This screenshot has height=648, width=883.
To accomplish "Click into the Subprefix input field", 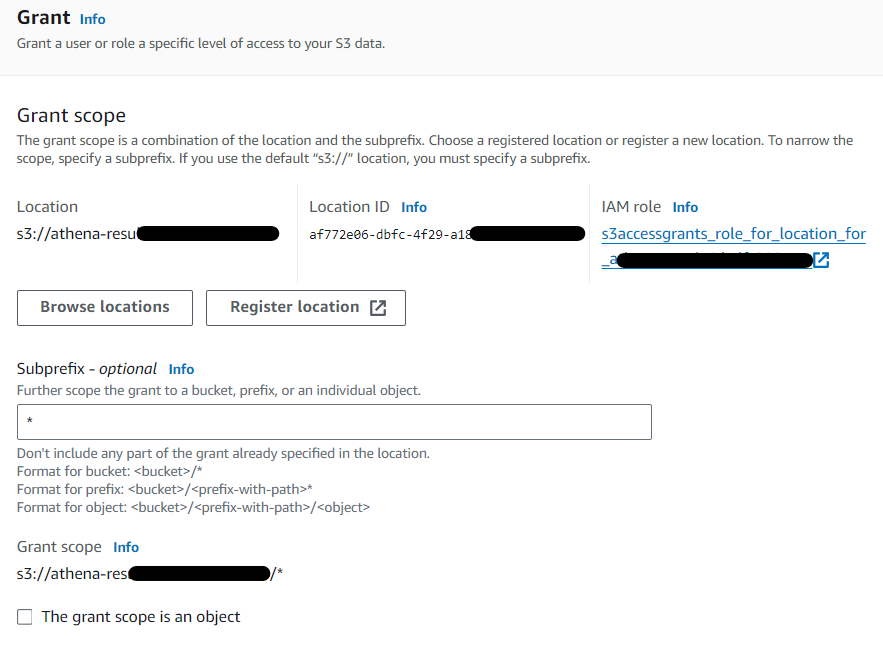I will 335,422.
